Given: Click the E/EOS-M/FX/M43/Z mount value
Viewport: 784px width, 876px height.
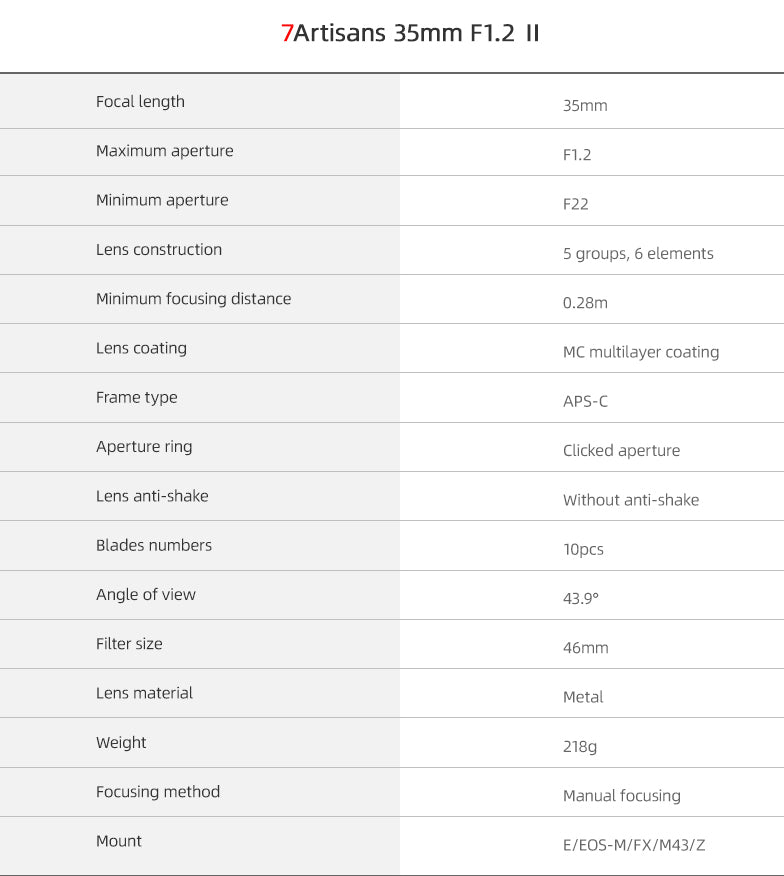Looking at the screenshot, I should [x=634, y=845].
